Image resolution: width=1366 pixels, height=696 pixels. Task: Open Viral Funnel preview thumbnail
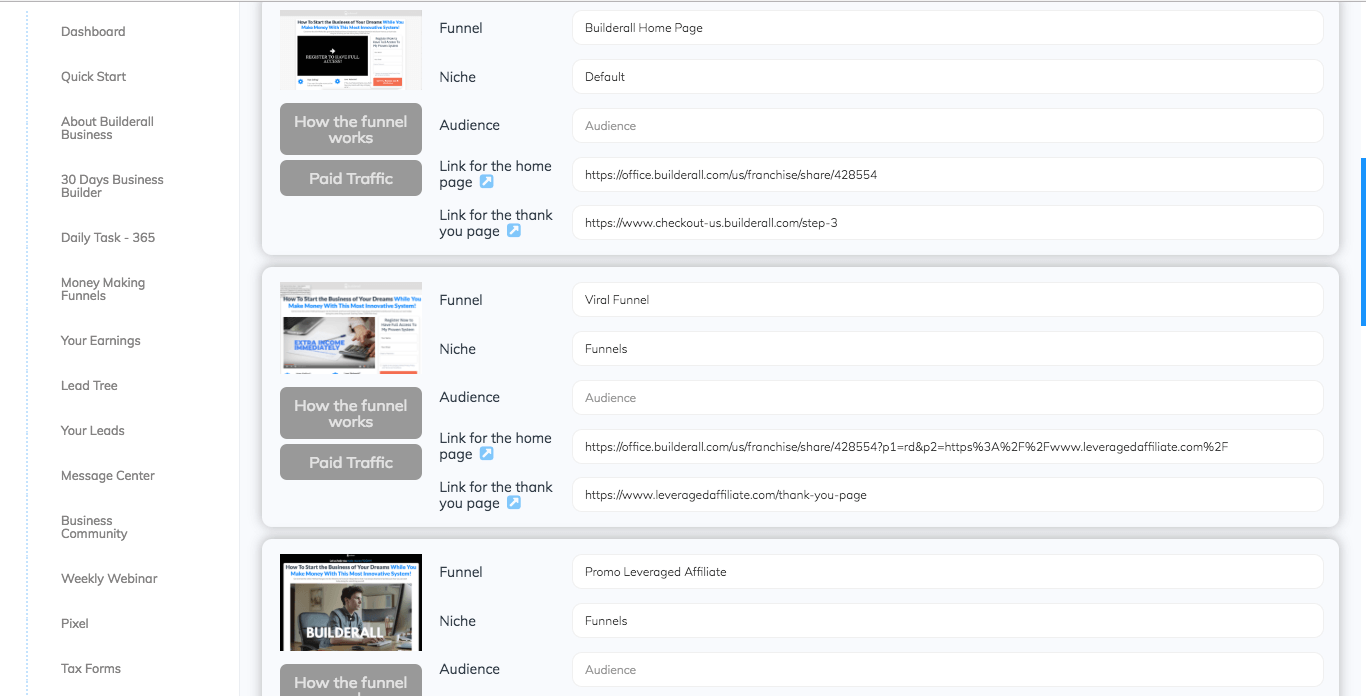(x=351, y=328)
